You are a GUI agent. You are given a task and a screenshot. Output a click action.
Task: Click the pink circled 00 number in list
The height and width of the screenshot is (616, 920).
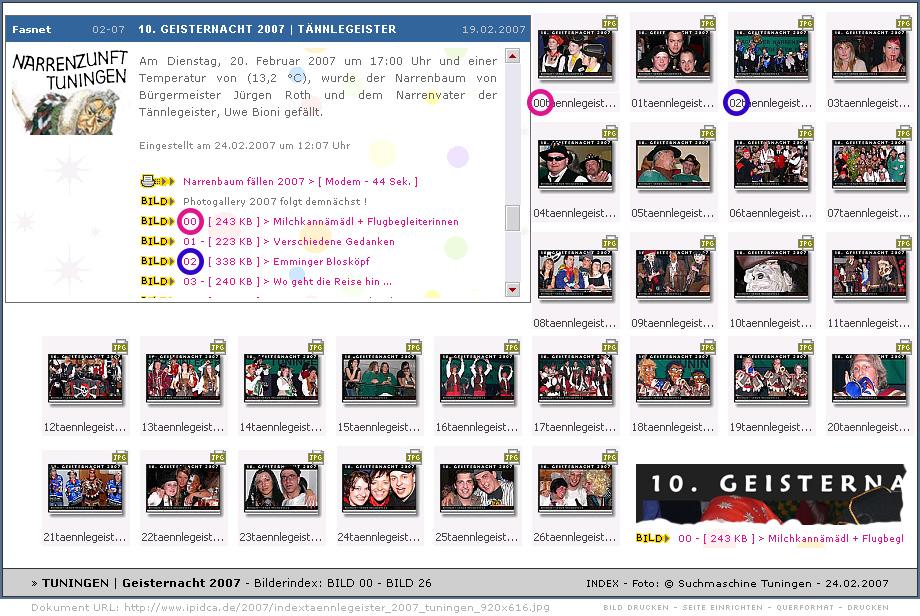(190, 222)
